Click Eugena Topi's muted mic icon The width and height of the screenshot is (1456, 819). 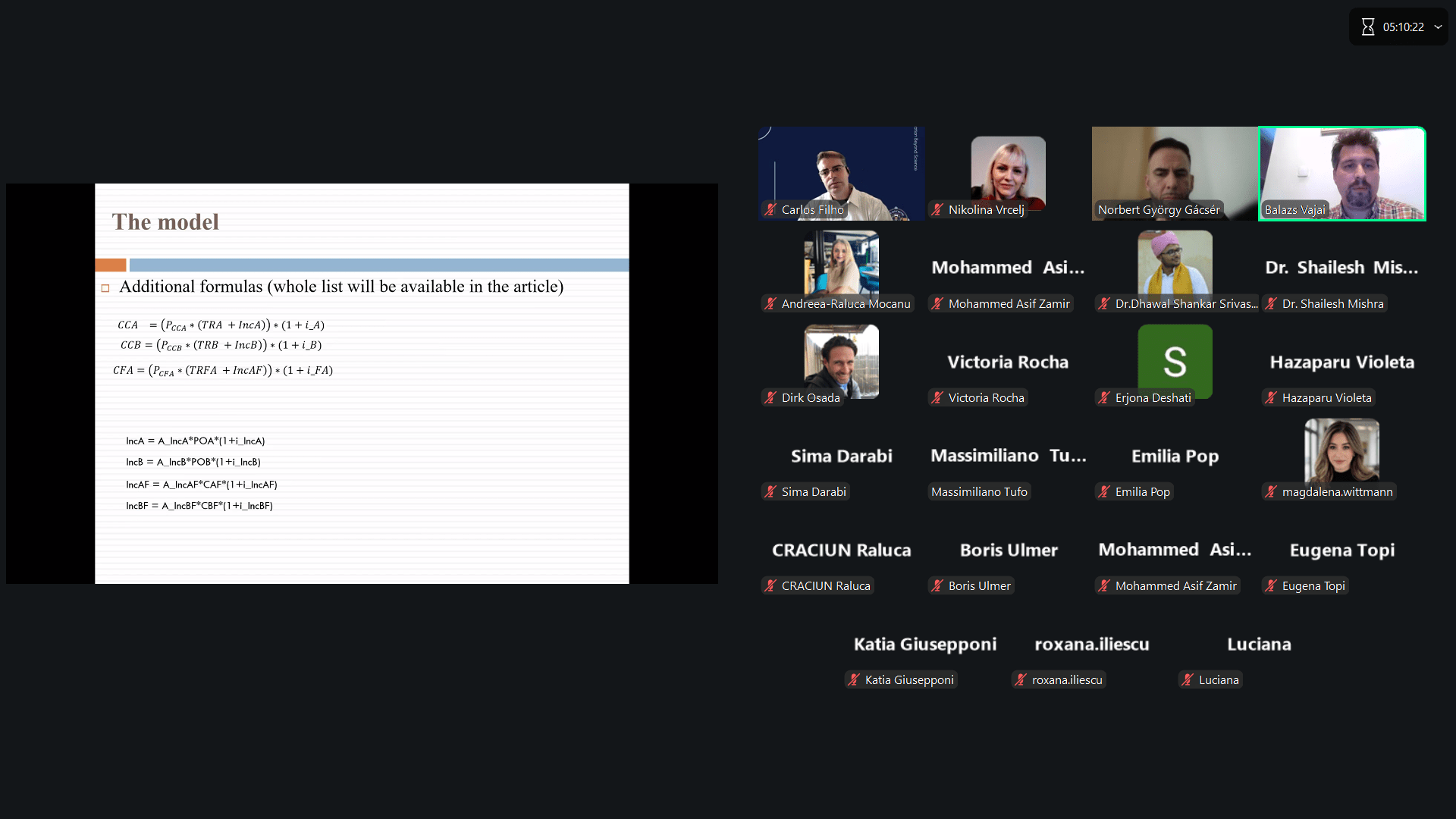pos(1271,586)
